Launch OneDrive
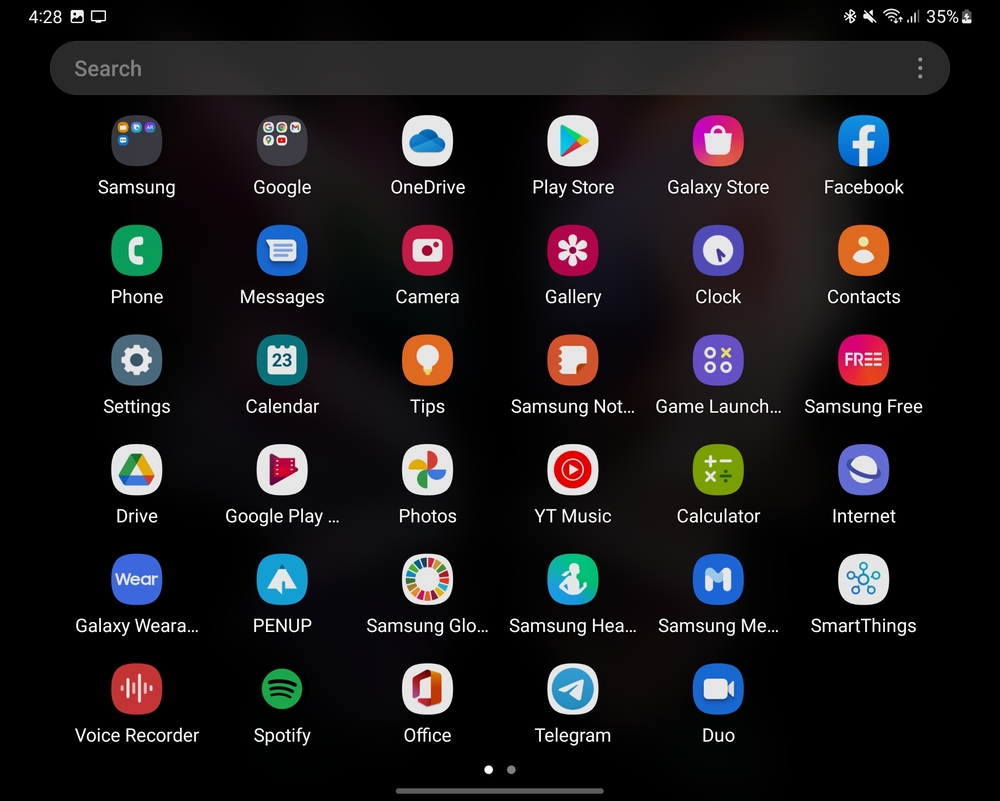 pos(427,141)
